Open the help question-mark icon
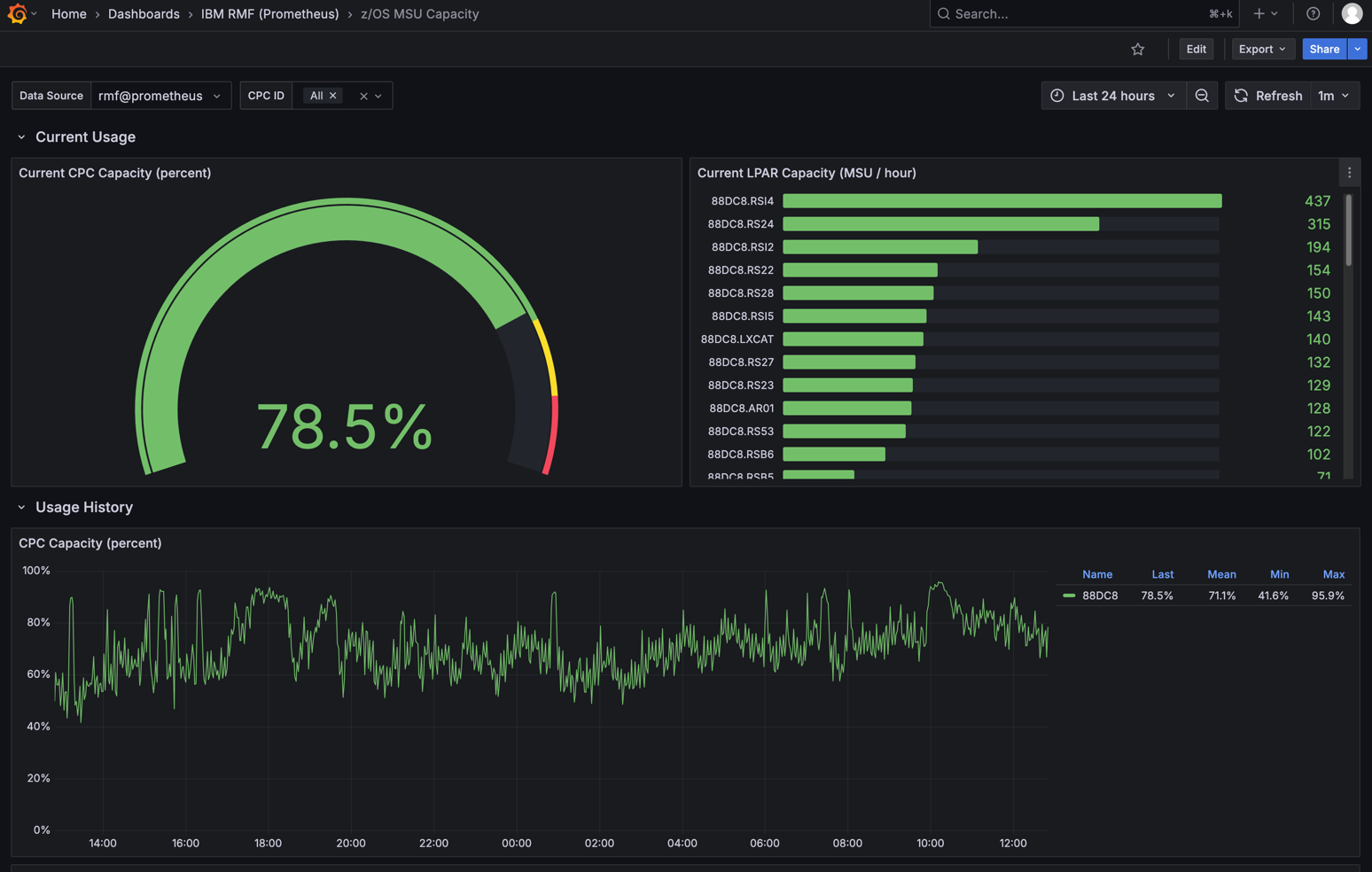Screen dimensions: 1372x872 pyautogui.click(x=1313, y=14)
